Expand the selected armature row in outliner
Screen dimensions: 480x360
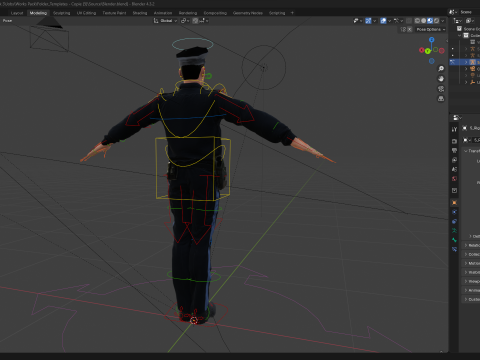pyautogui.click(x=466, y=62)
